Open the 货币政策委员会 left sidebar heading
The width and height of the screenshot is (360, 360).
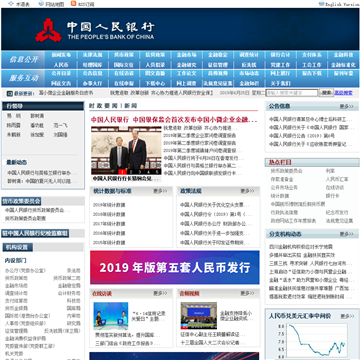21,201
